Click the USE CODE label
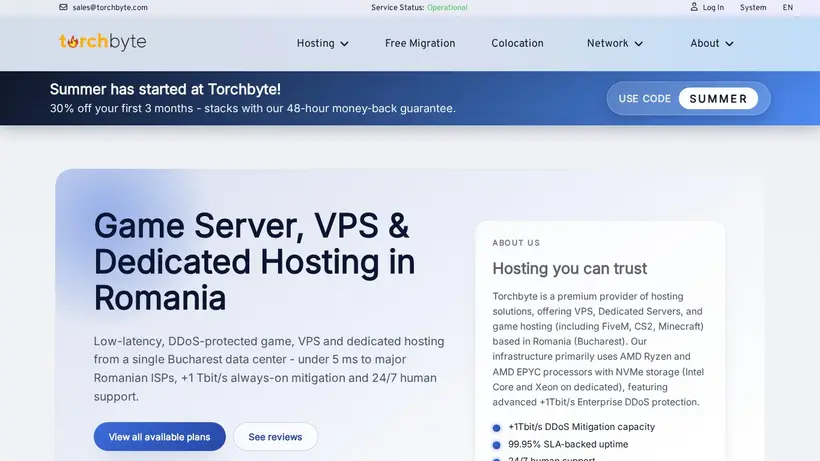Screen dimensions: 820x461 pyautogui.click(x=644, y=99)
